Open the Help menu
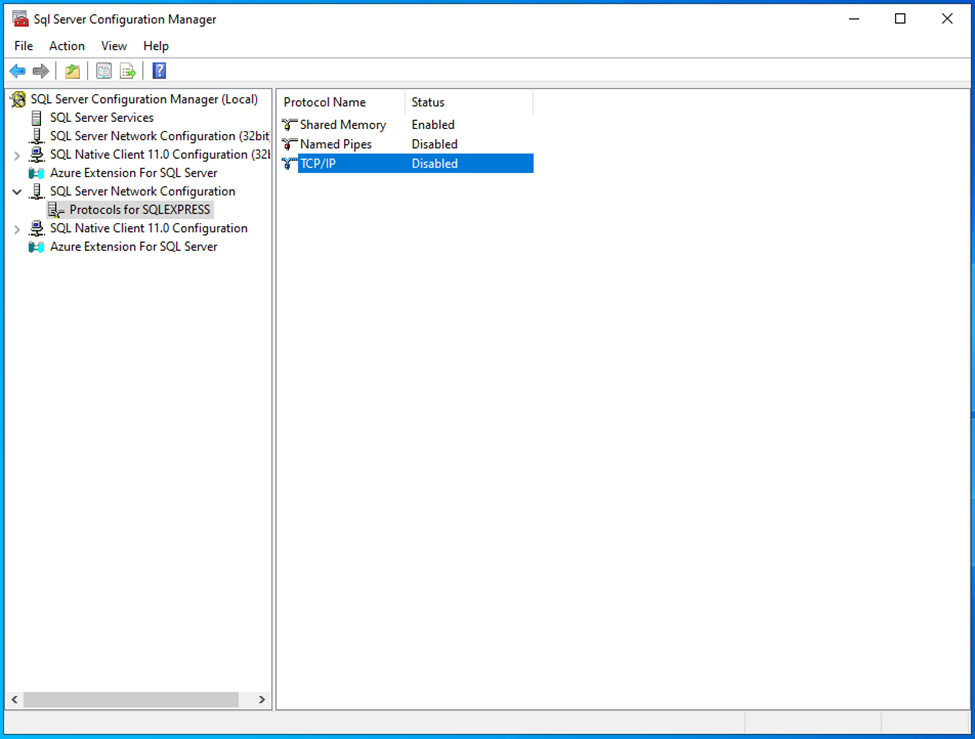The image size is (975, 739). point(155,46)
